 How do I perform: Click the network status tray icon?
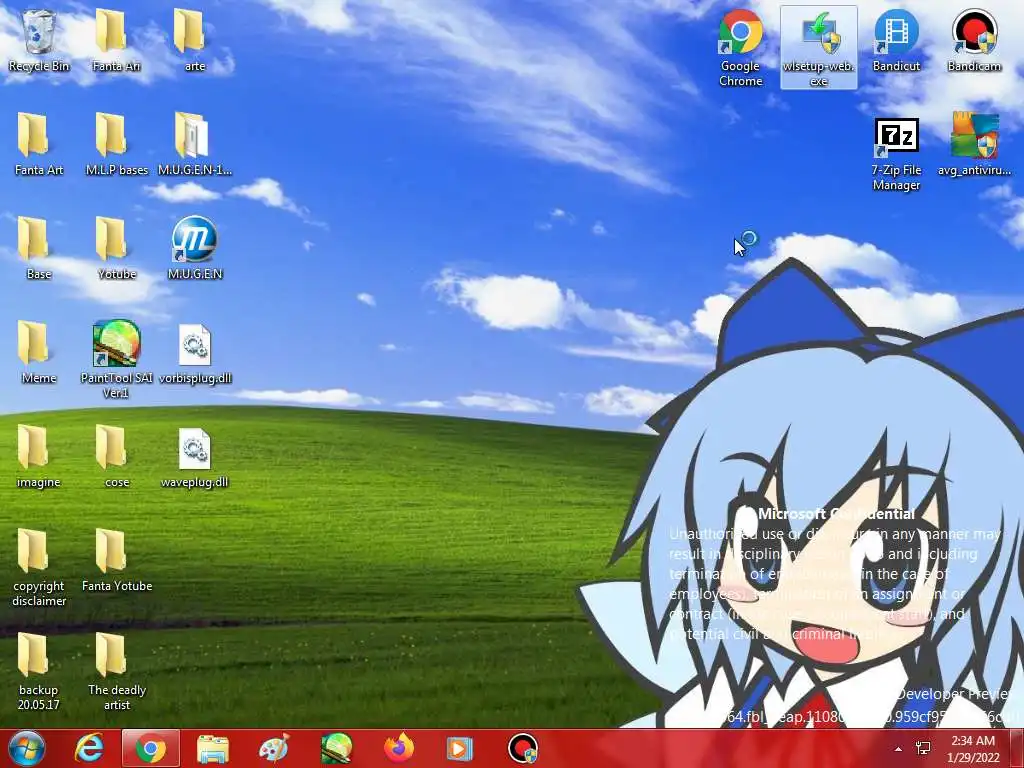[923, 748]
